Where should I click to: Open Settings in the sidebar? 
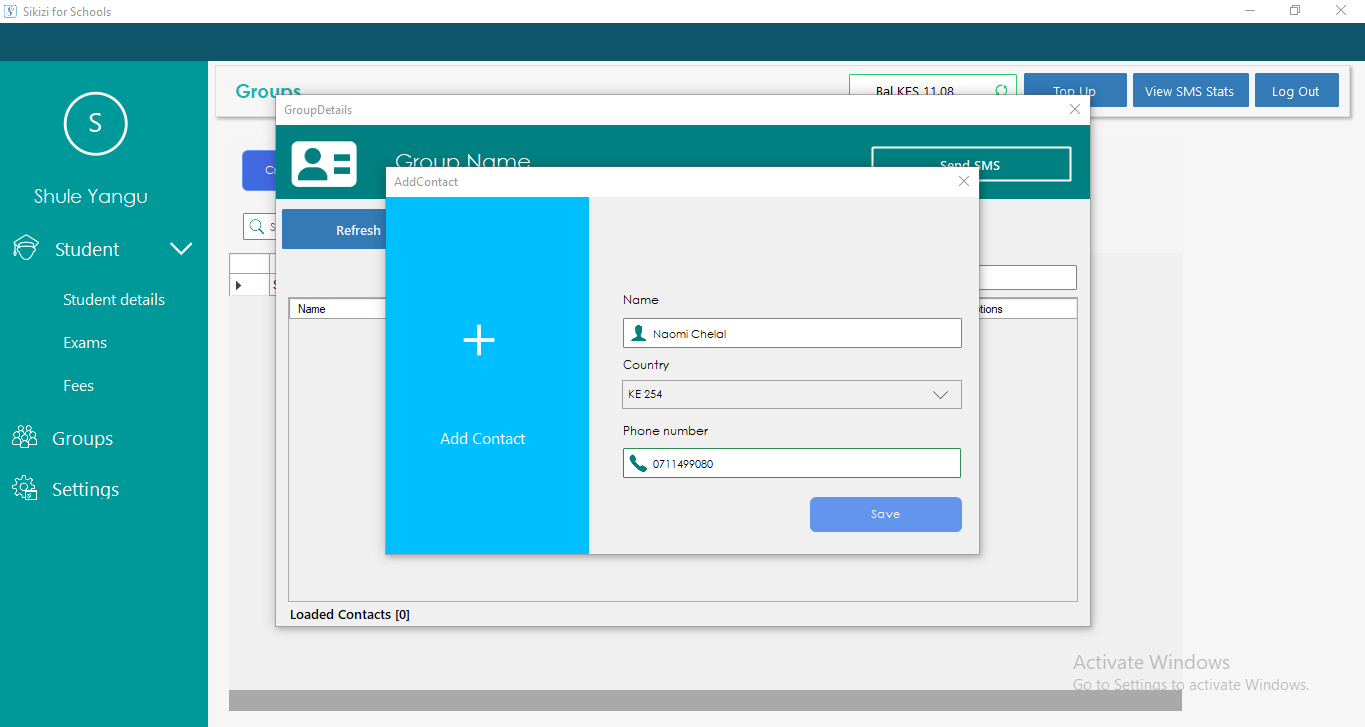coord(86,489)
